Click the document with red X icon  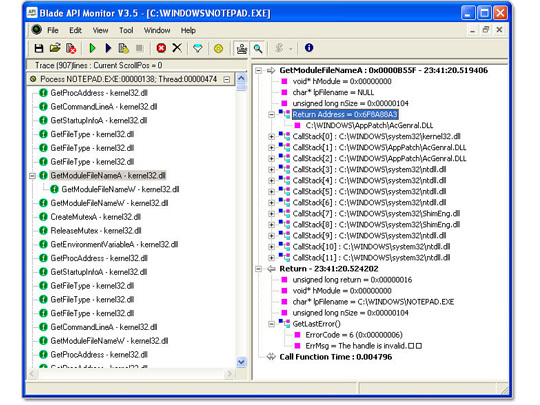[71, 48]
